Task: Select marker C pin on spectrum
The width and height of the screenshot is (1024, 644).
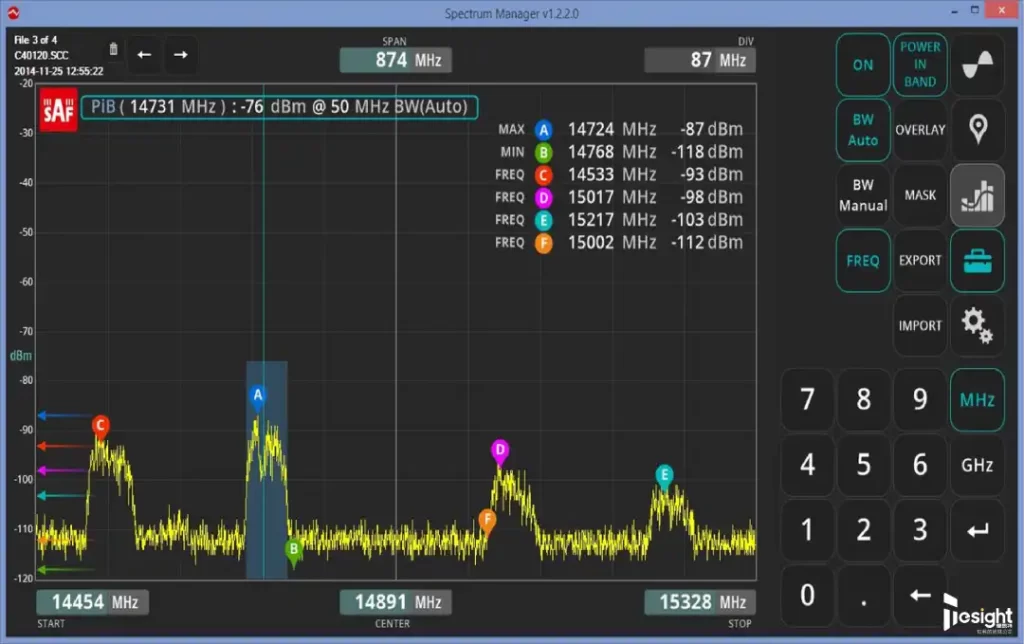Action: 100,427
